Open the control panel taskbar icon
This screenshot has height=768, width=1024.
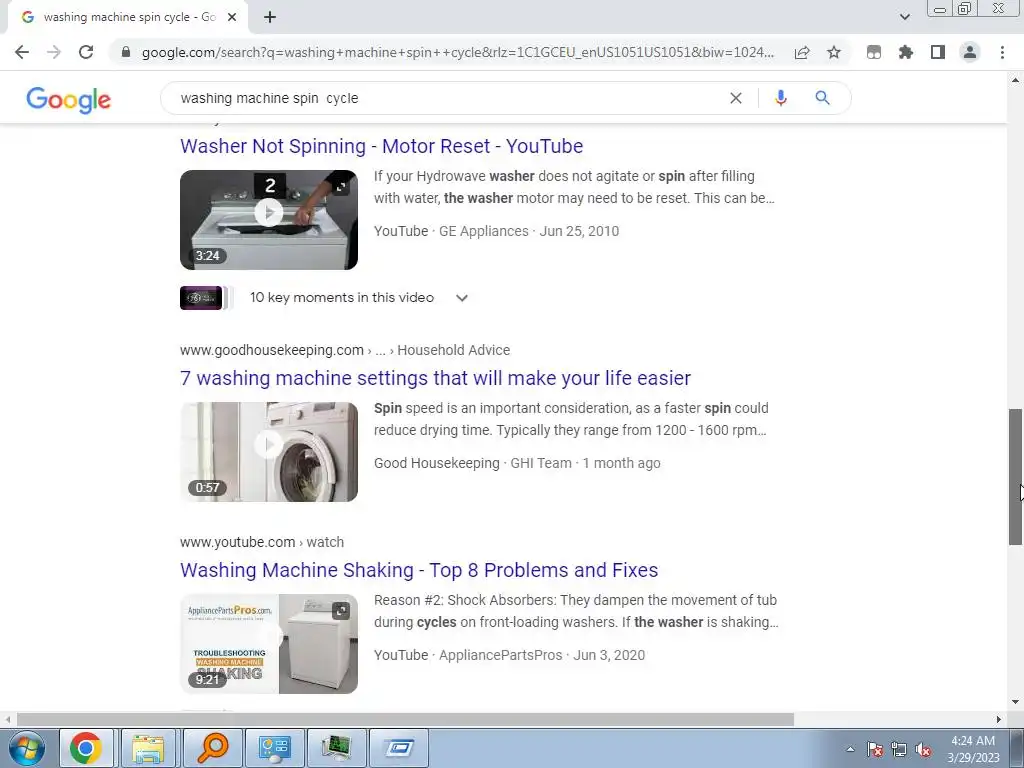(x=274, y=748)
